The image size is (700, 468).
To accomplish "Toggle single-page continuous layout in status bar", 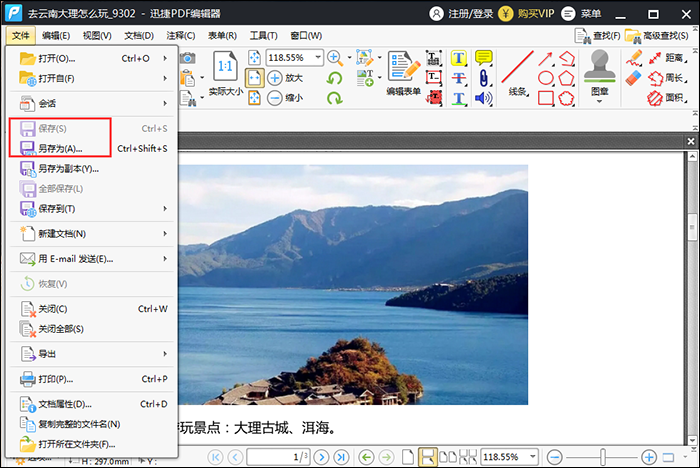I will click(x=428, y=457).
